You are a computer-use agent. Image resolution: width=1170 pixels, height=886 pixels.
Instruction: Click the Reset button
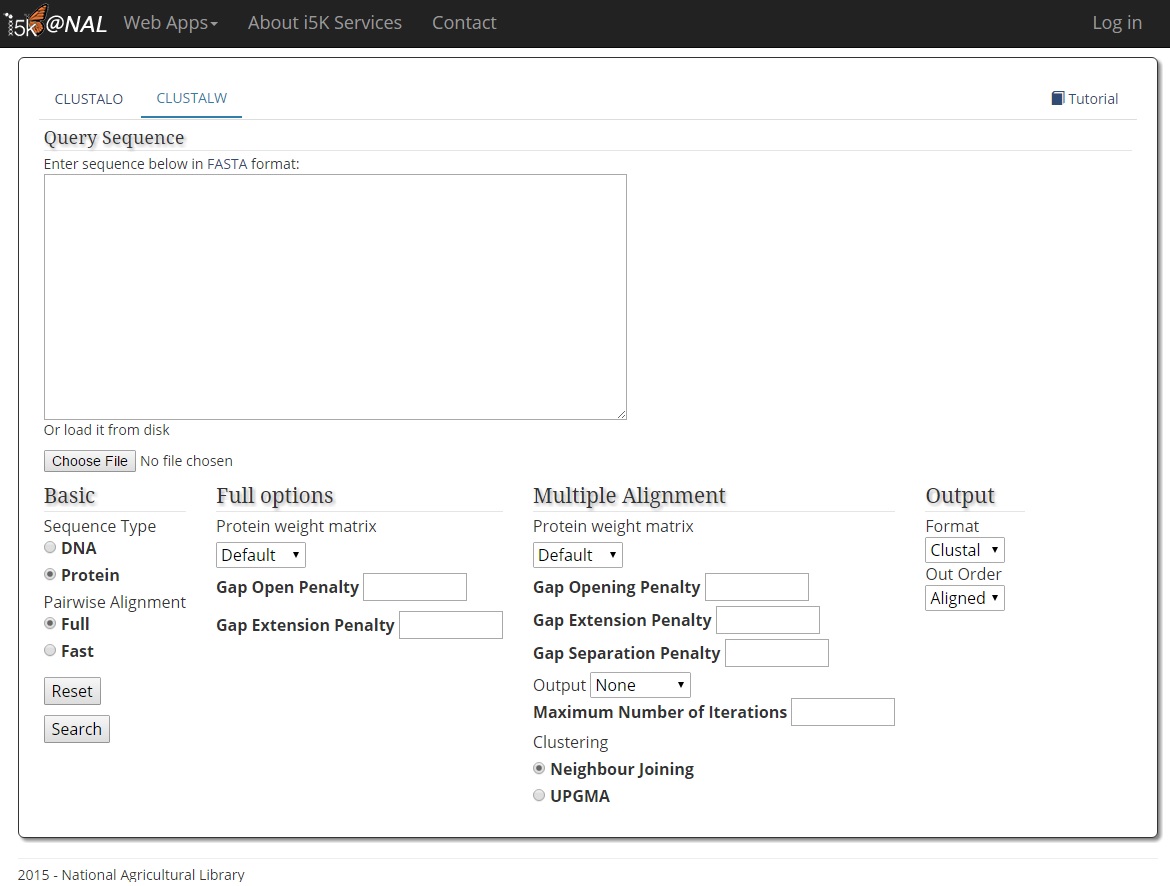72,691
